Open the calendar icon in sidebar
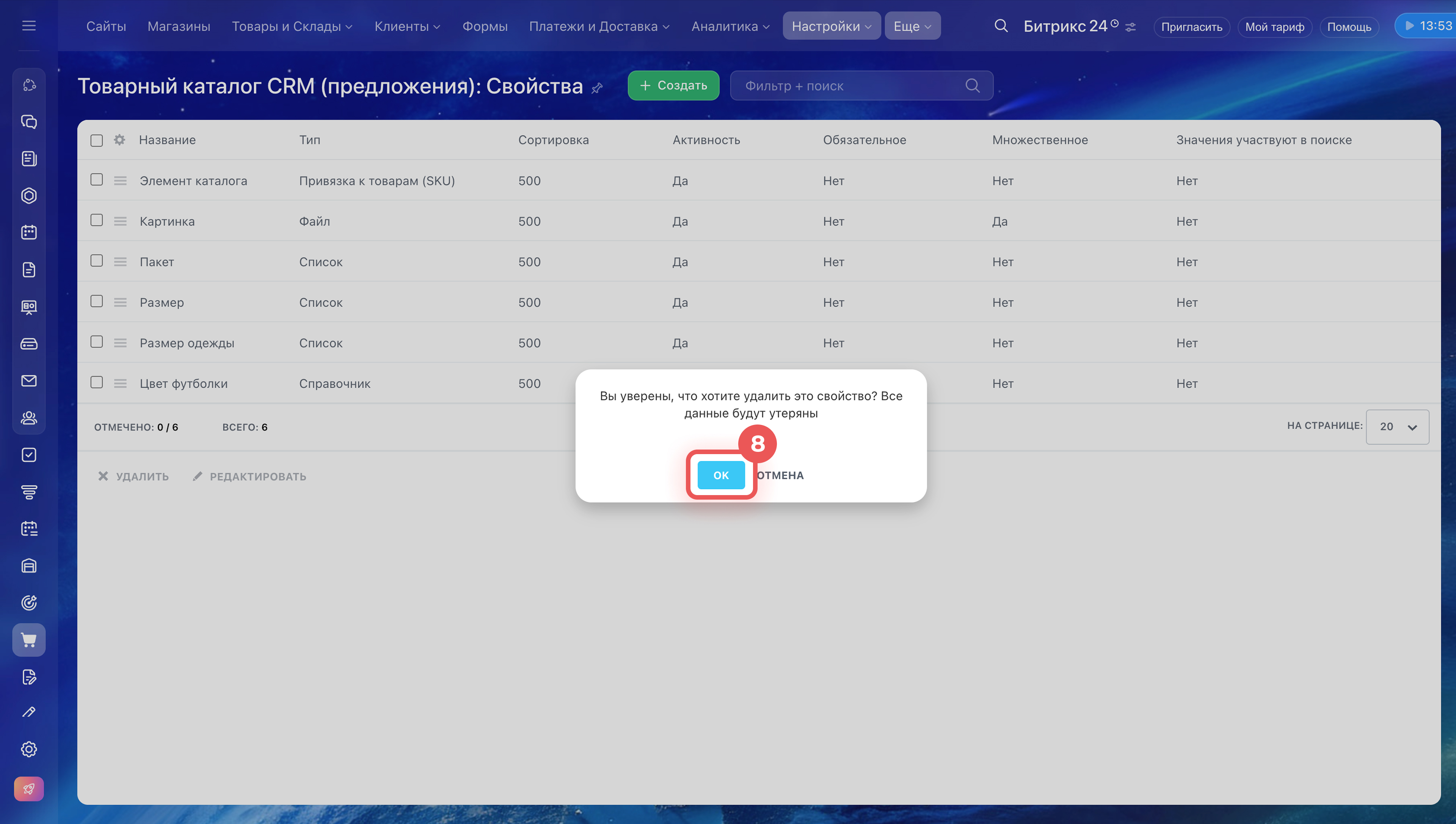The height and width of the screenshot is (824, 1456). (x=29, y=233)
